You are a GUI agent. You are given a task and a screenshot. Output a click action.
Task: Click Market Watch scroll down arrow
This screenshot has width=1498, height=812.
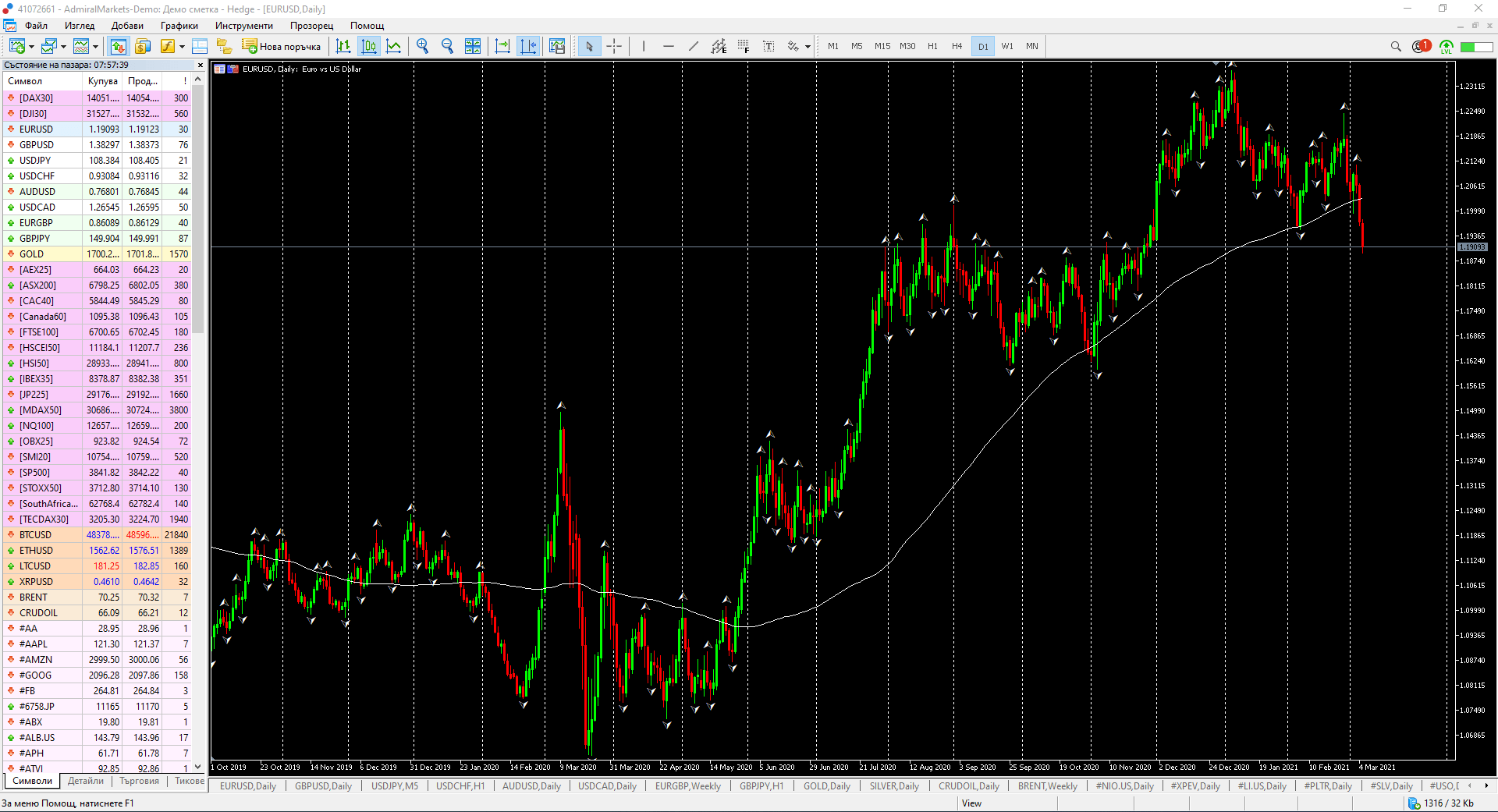click(198, 767)
